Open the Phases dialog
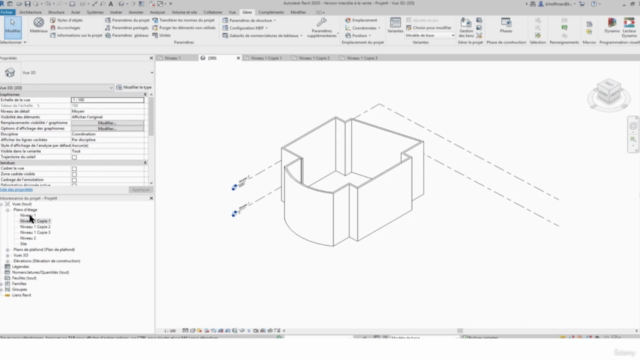The height and width of the screenshot is (360, 640). tap(506, 25)
